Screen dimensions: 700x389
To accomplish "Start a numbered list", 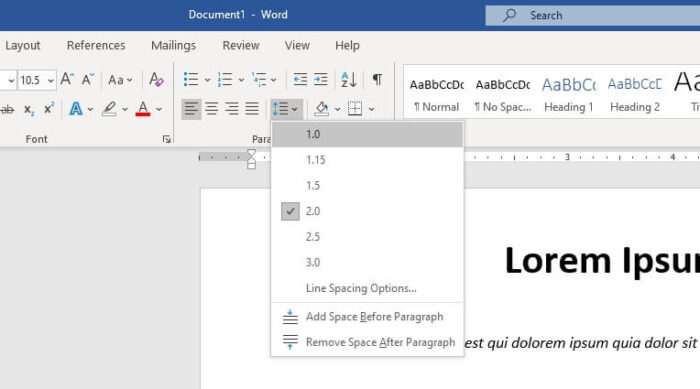I will click(x=225, y=79).
